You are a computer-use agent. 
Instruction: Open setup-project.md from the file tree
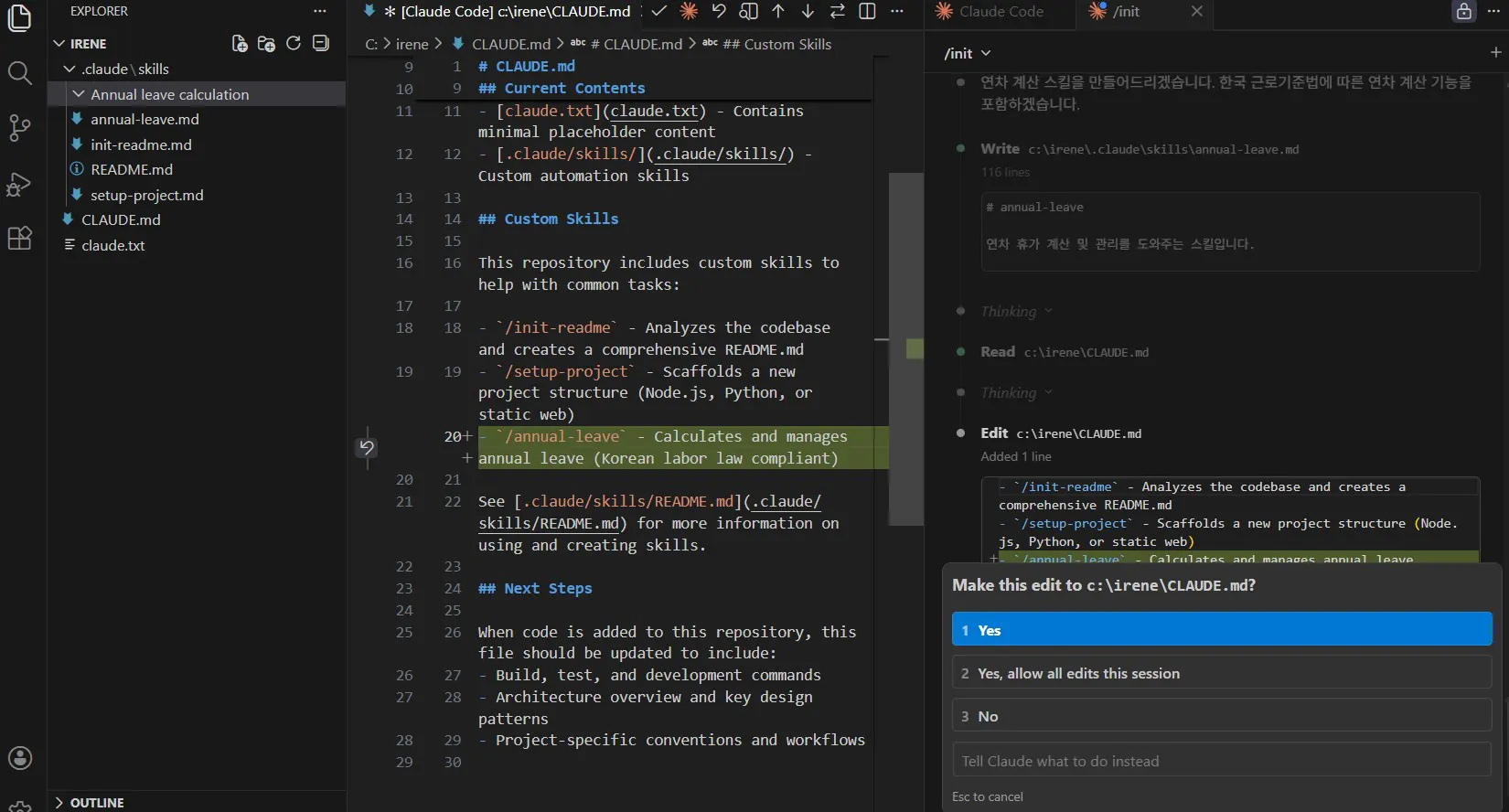coord(146,195)
